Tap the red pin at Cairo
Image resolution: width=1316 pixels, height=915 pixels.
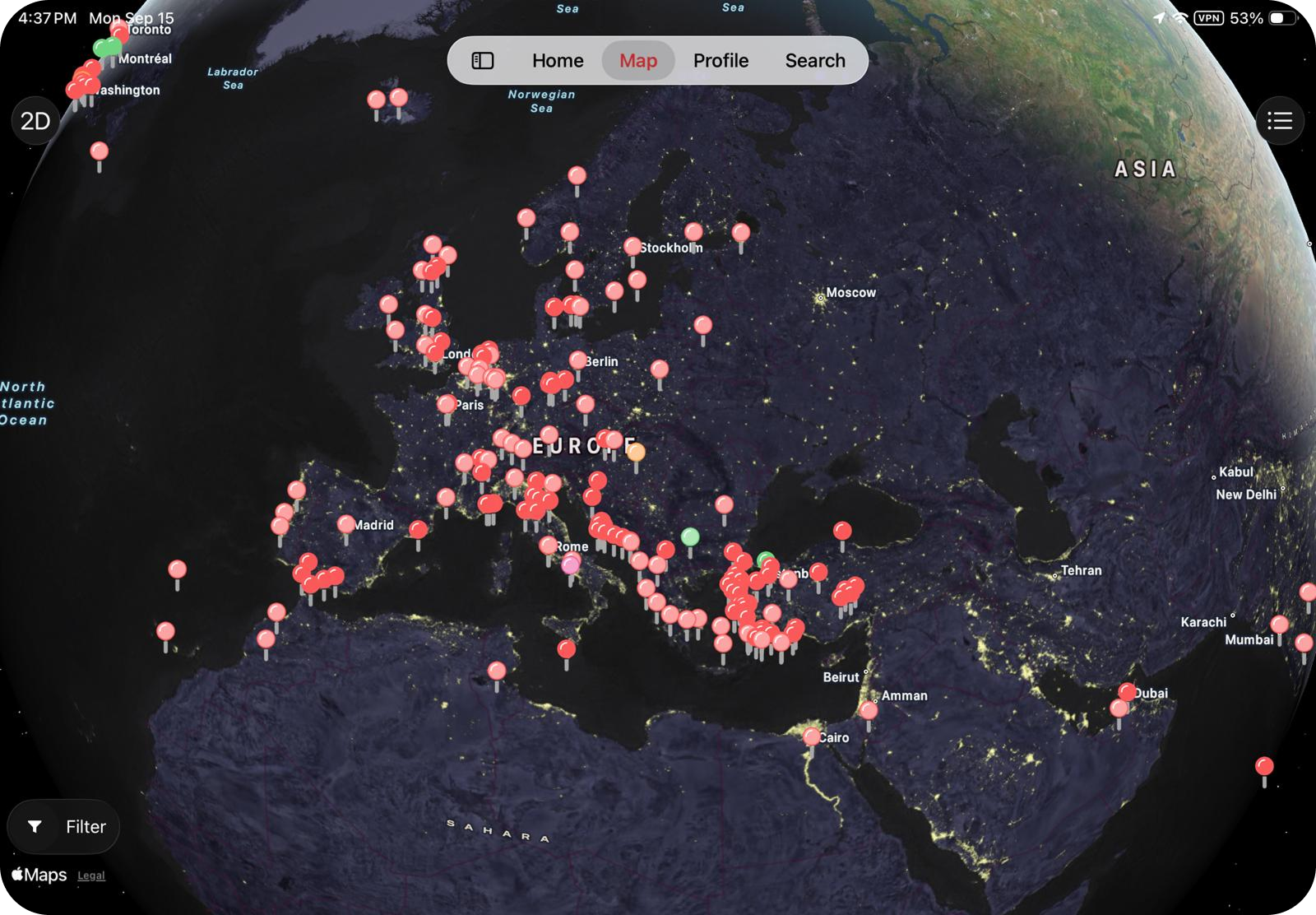[x=812, y=736]
